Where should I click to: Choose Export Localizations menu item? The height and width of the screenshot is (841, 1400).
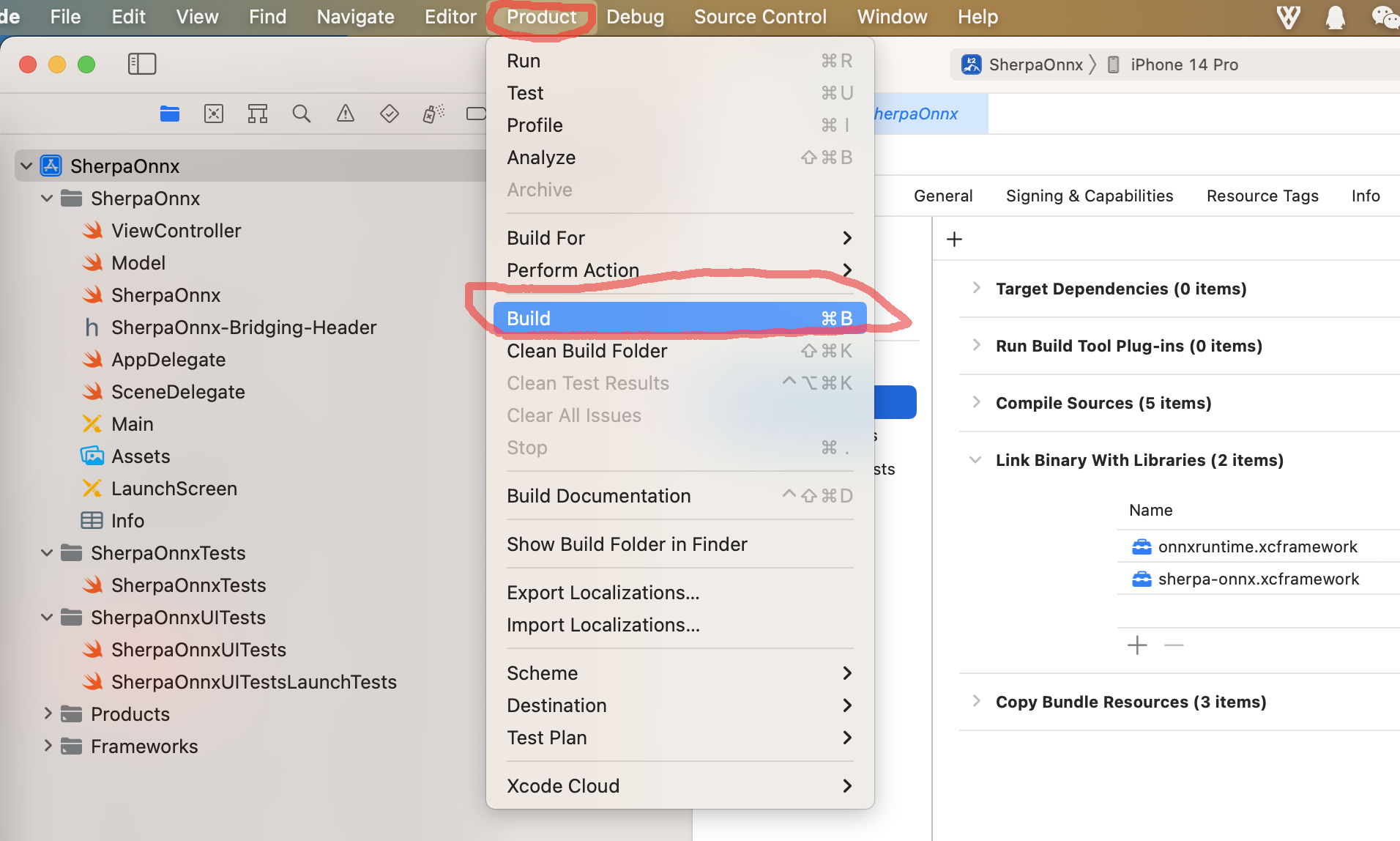[679, 593]
